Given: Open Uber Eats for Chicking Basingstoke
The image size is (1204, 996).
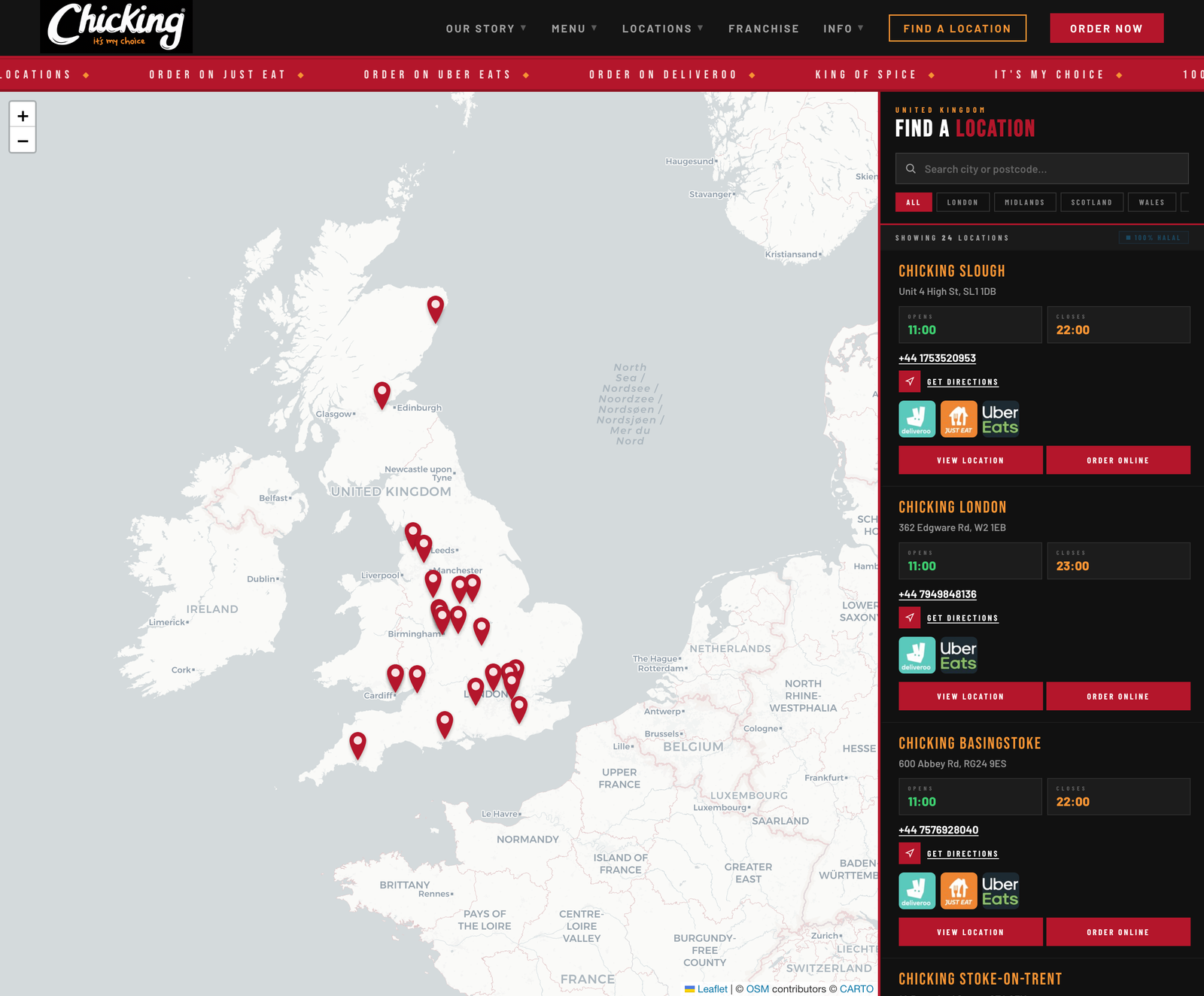Looking at the screenshot, I should (x=1000, y=891).
